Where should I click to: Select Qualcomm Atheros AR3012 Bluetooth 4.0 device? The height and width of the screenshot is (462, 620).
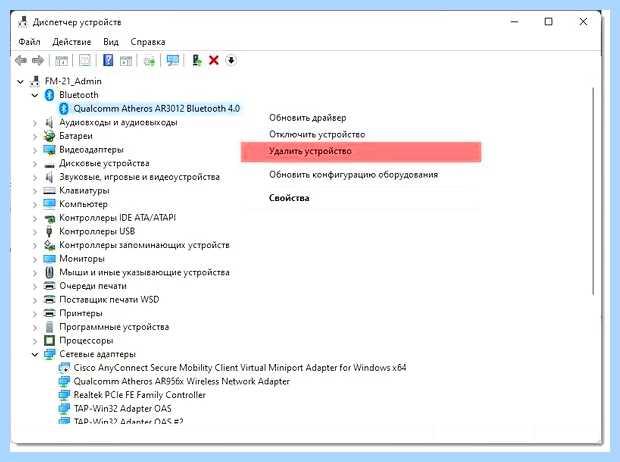point(157,108)
